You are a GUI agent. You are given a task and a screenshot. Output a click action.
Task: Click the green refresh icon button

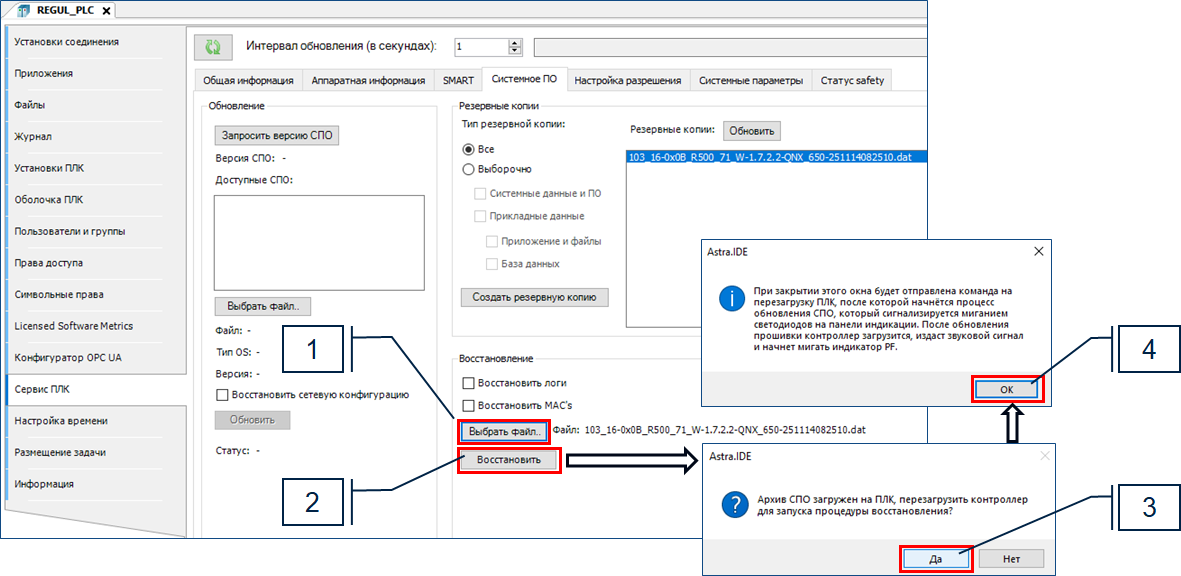[x=212, y=47]
